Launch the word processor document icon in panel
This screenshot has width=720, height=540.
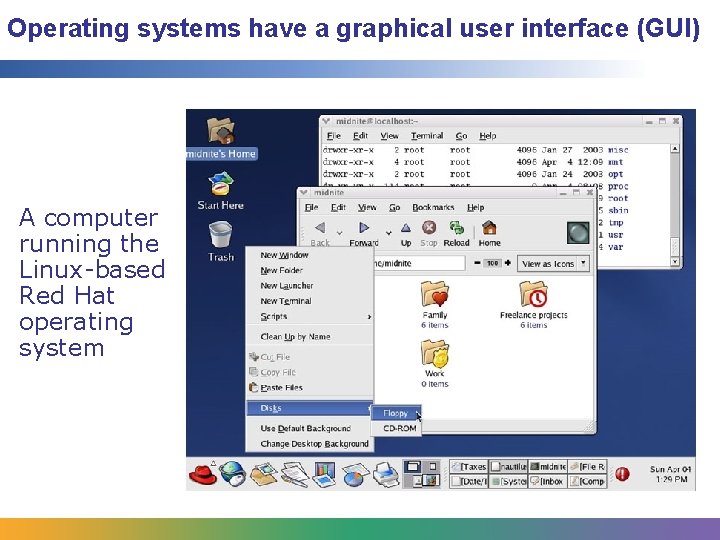[294, 474]
